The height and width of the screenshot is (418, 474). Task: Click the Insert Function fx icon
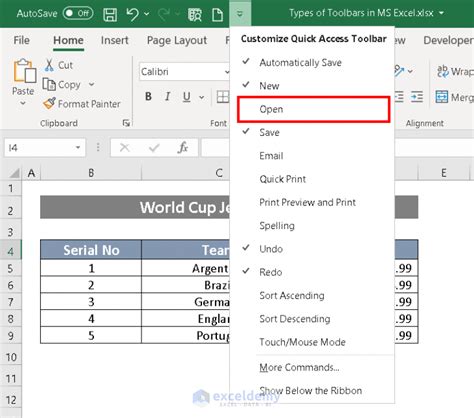pos(183,147)
